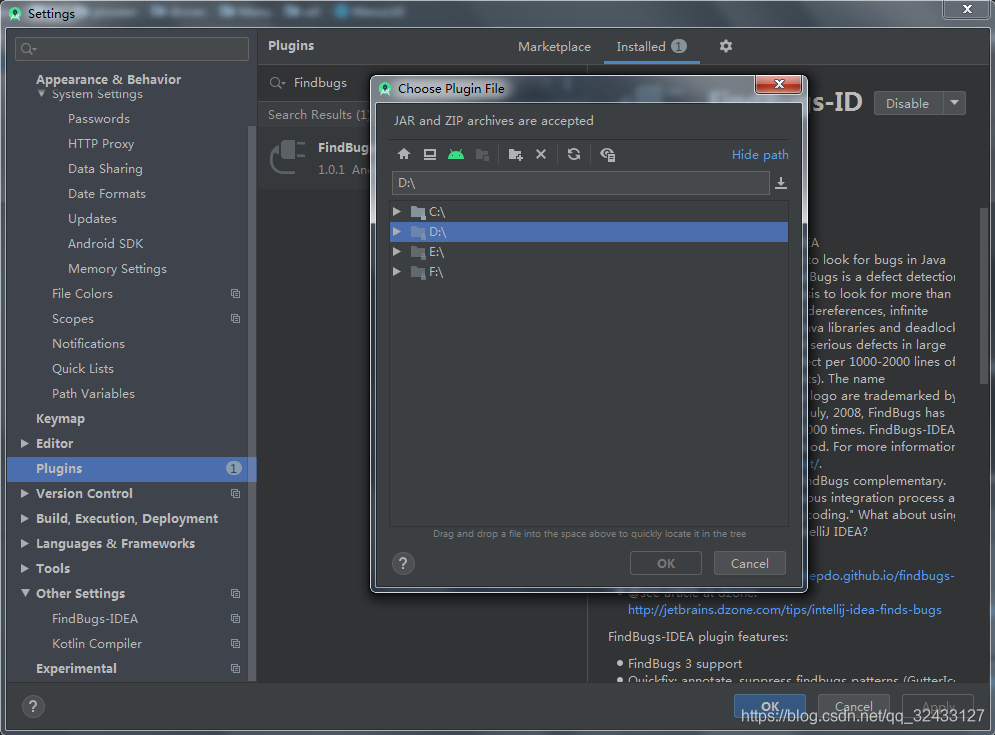The width and height of the screenshot is (995, 735).
Task: Select Plugins in the settings tree
Action: [x=131, y=468]
